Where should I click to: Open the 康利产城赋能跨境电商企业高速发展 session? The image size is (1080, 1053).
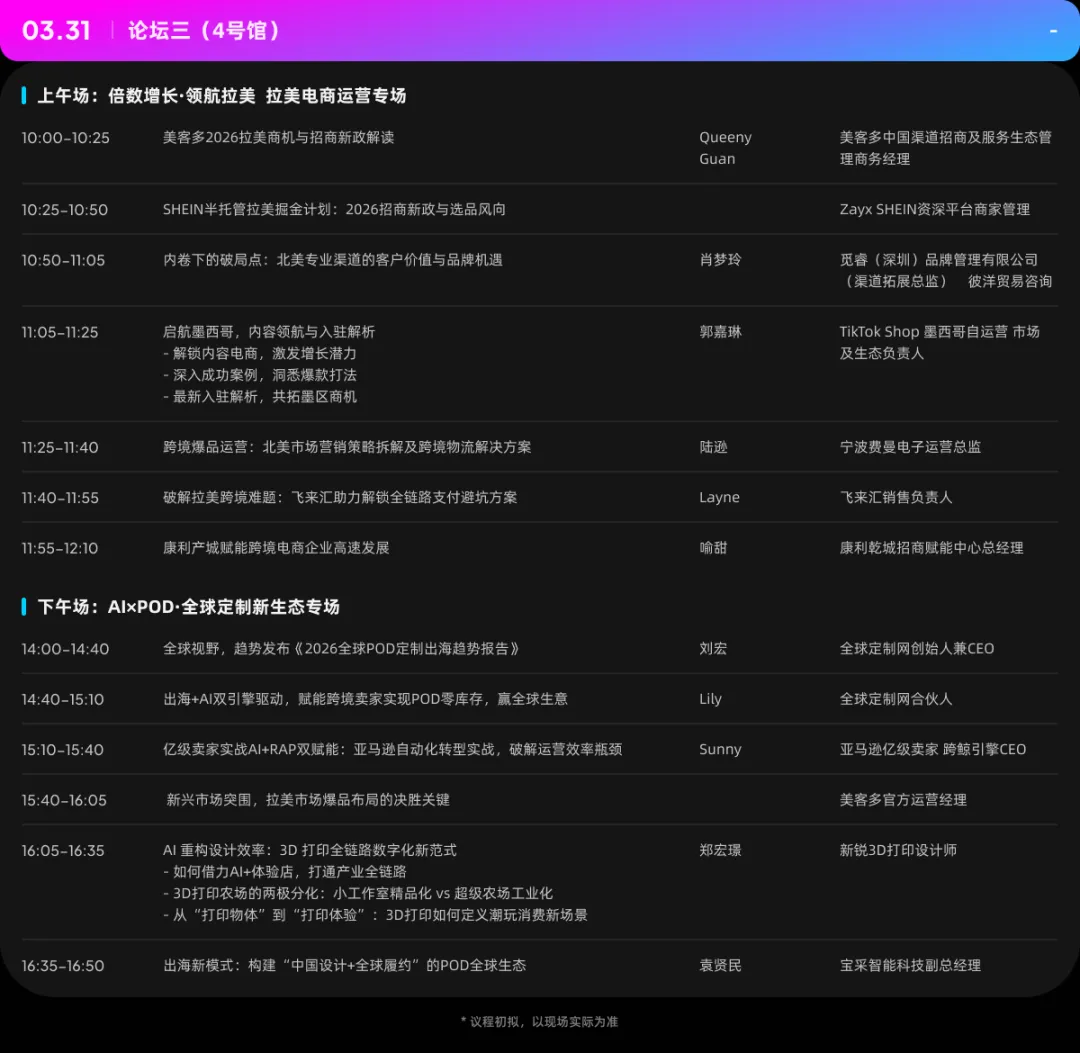coord(276,548)
